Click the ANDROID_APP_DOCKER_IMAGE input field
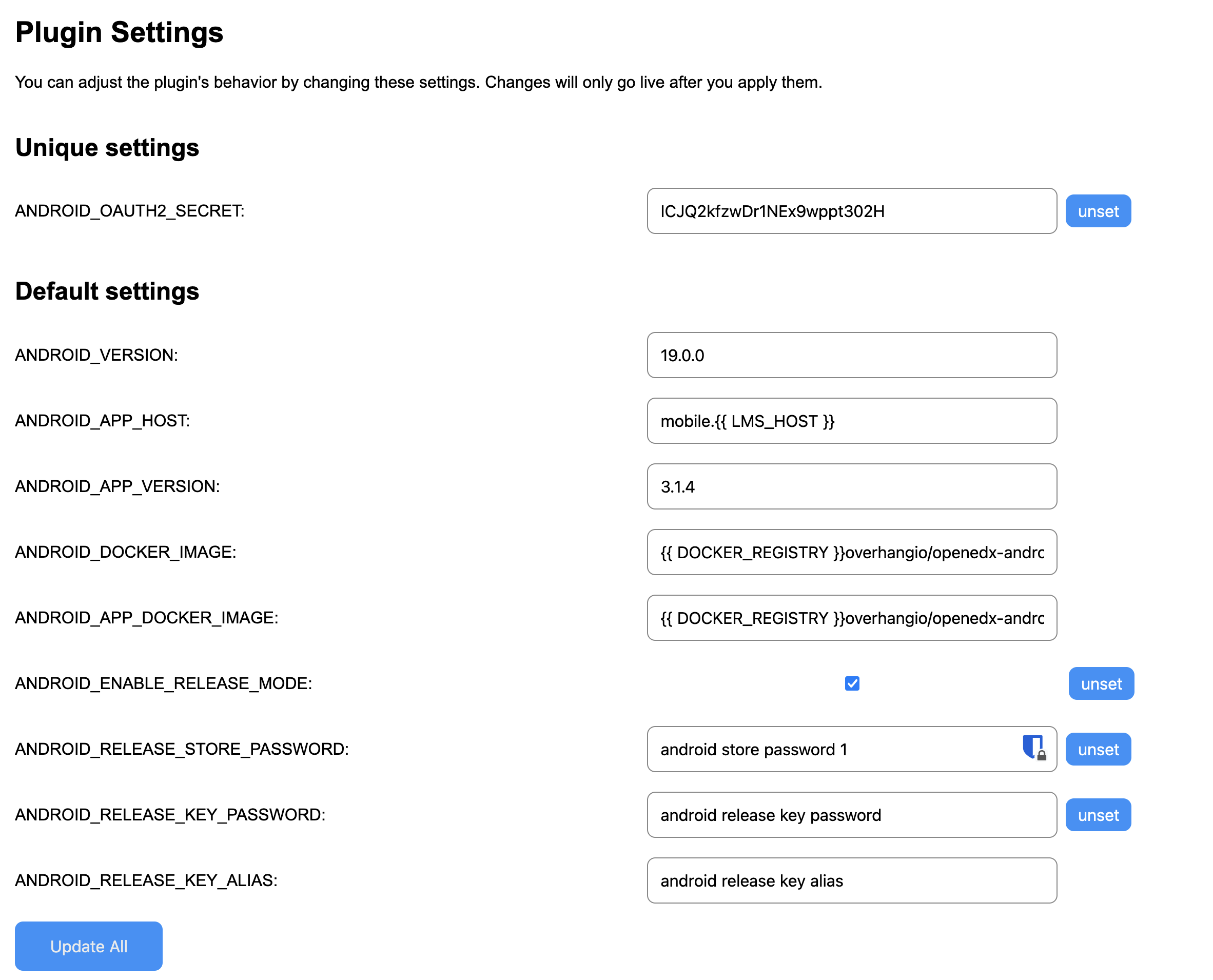 click(x=852, y=618)
